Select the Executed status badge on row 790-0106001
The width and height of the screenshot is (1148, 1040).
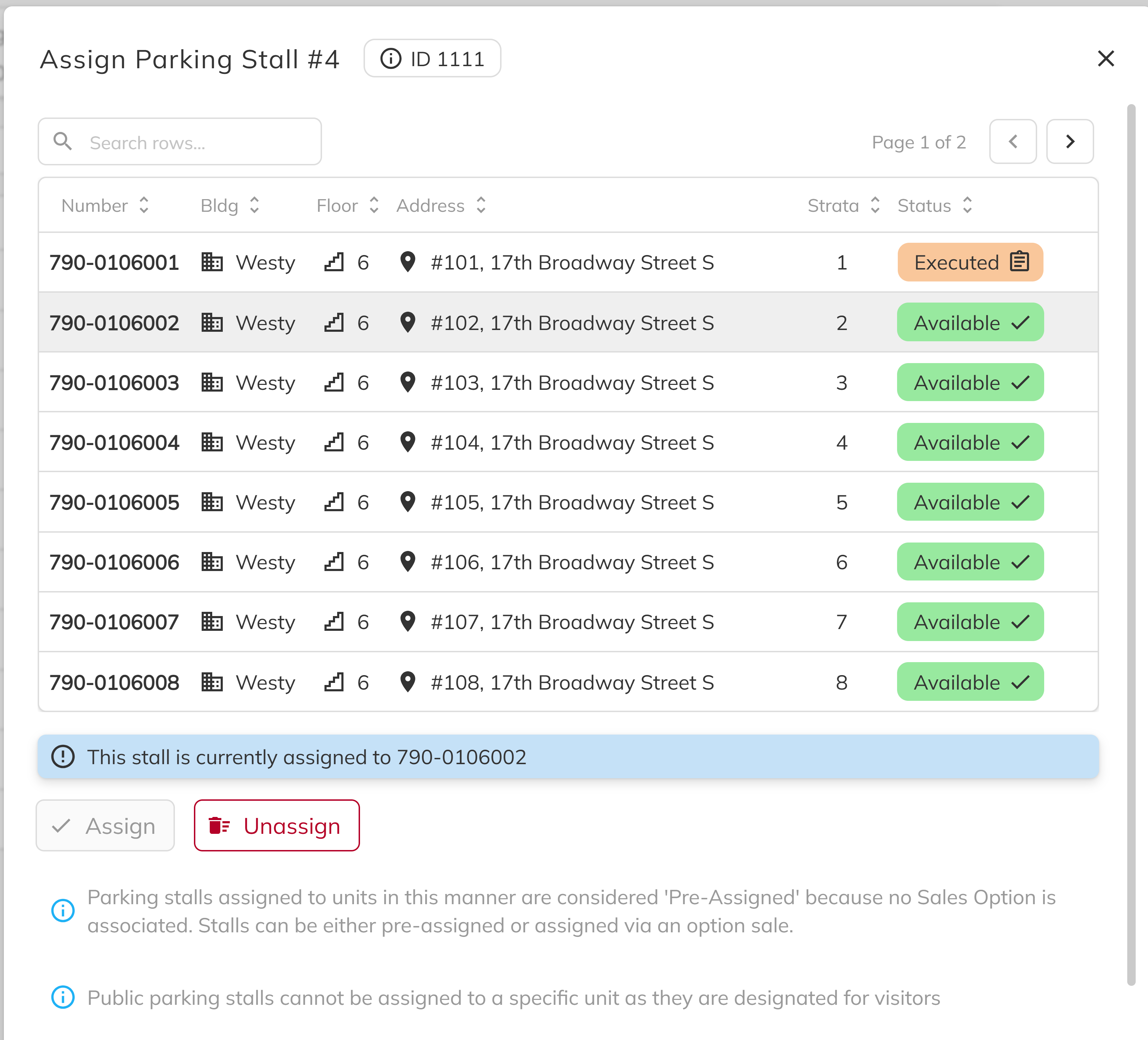coord(970,262)
